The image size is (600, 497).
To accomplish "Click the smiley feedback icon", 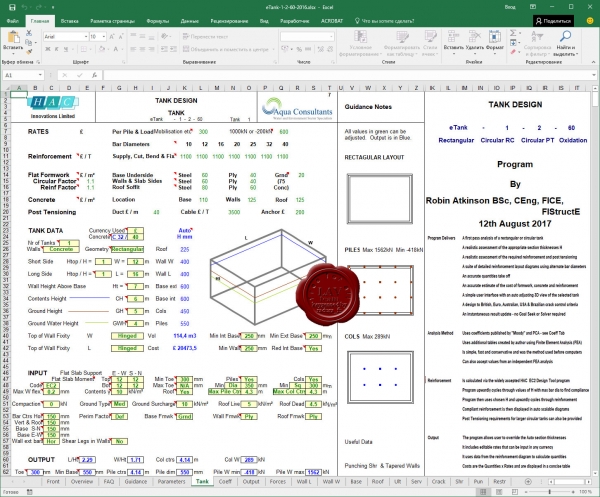I will tap(590, 21).
